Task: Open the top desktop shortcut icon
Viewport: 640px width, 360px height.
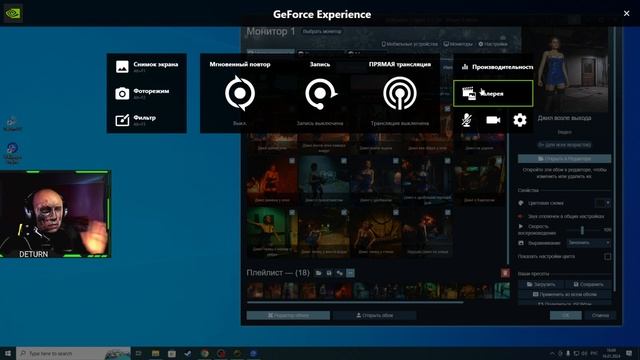Action: coord(12,124)
